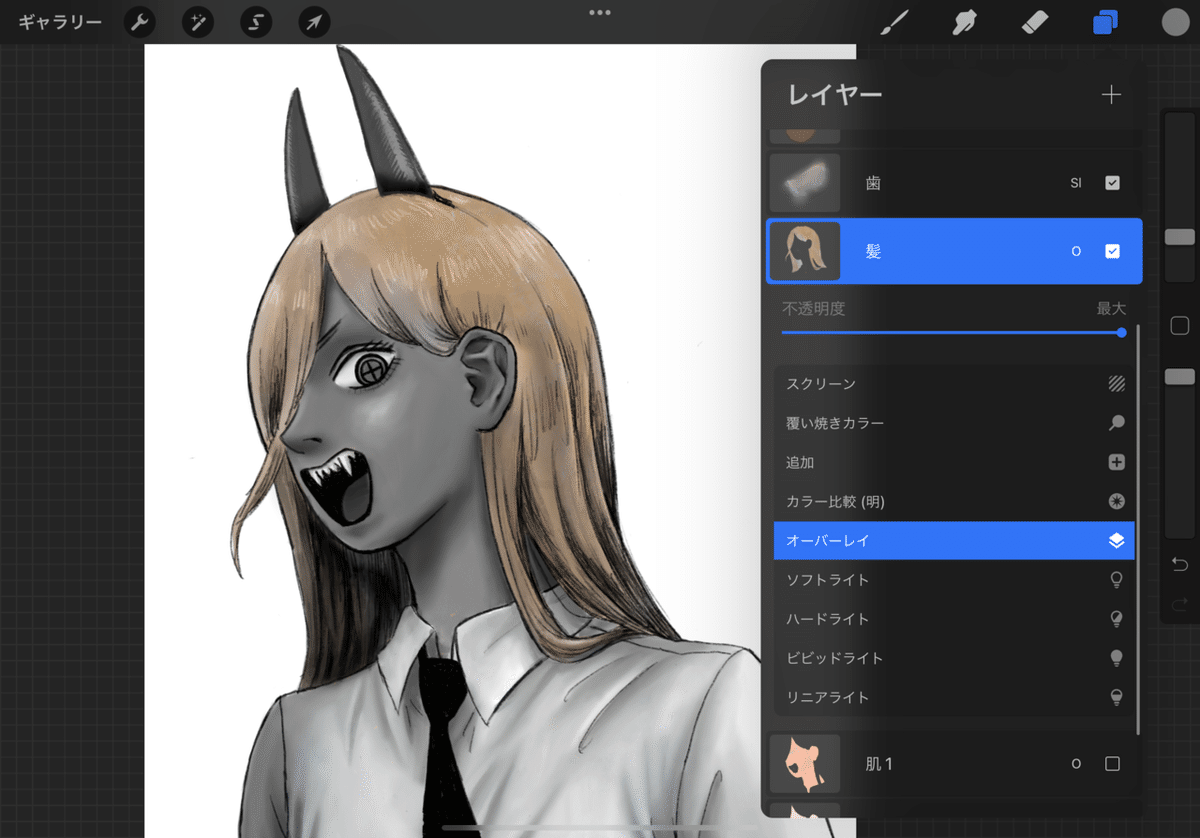Click the blend mode list scrollbar
Viewport: 1200px width, 838px height.
tap(1138, 530)
